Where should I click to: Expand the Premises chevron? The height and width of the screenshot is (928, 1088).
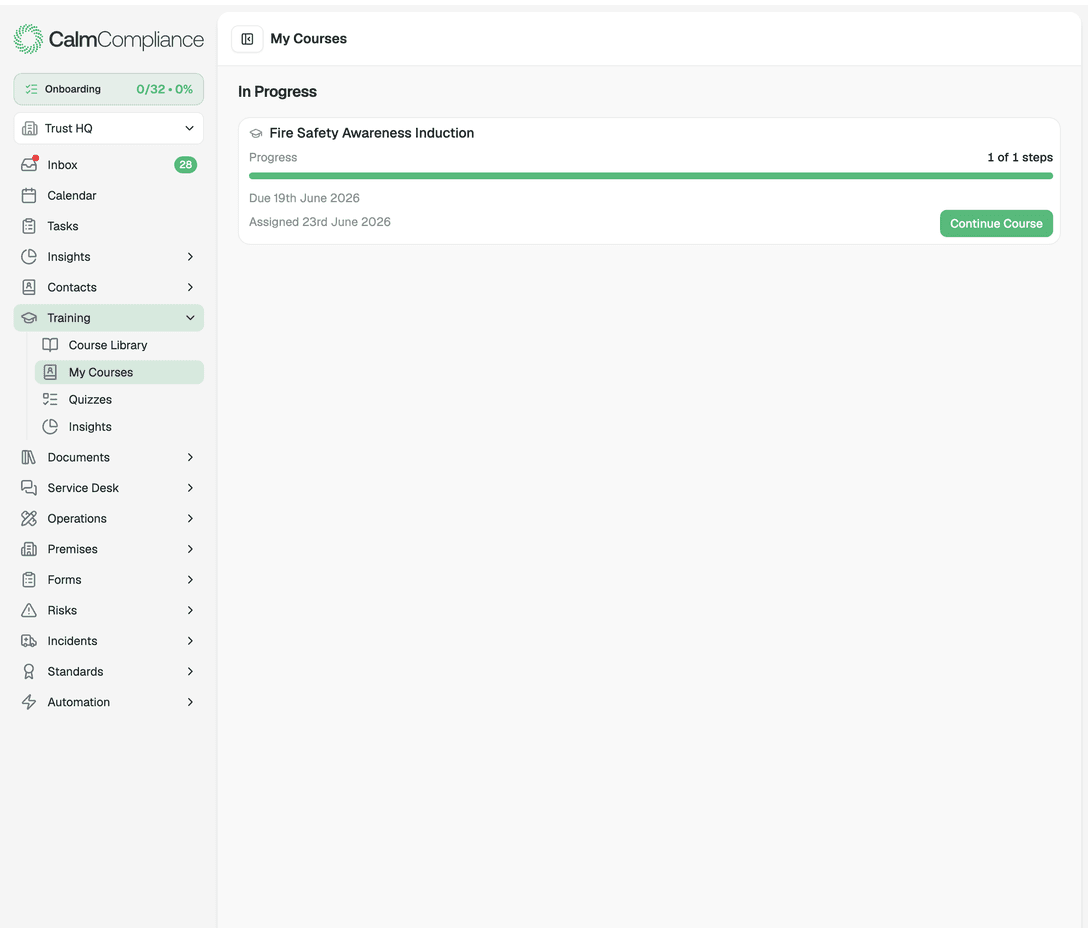coord(190,549)
